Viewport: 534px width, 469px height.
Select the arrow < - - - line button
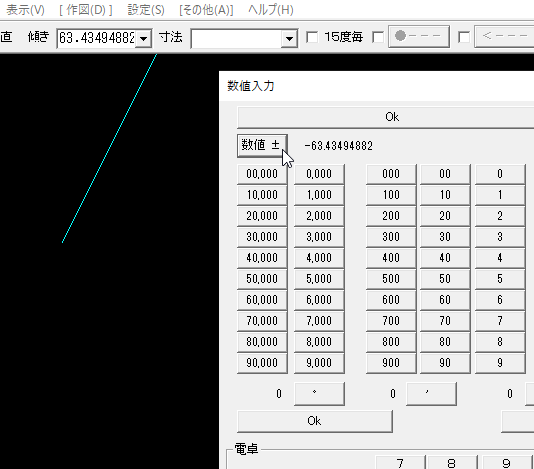coord(504,36)
